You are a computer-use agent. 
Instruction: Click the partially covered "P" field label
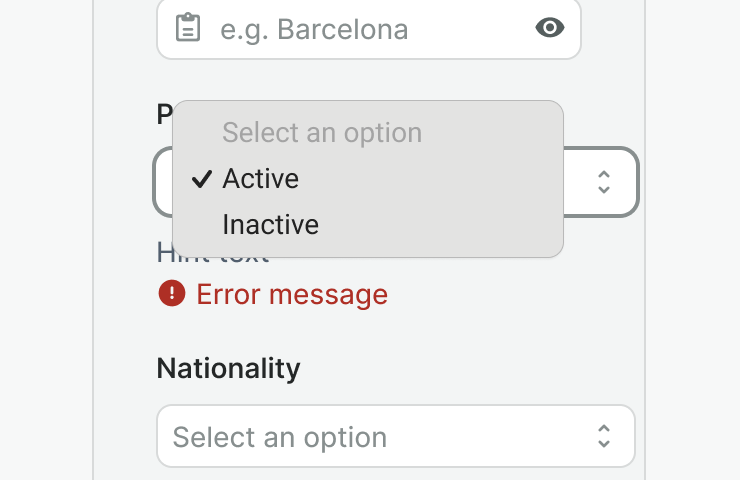point(164,115)
